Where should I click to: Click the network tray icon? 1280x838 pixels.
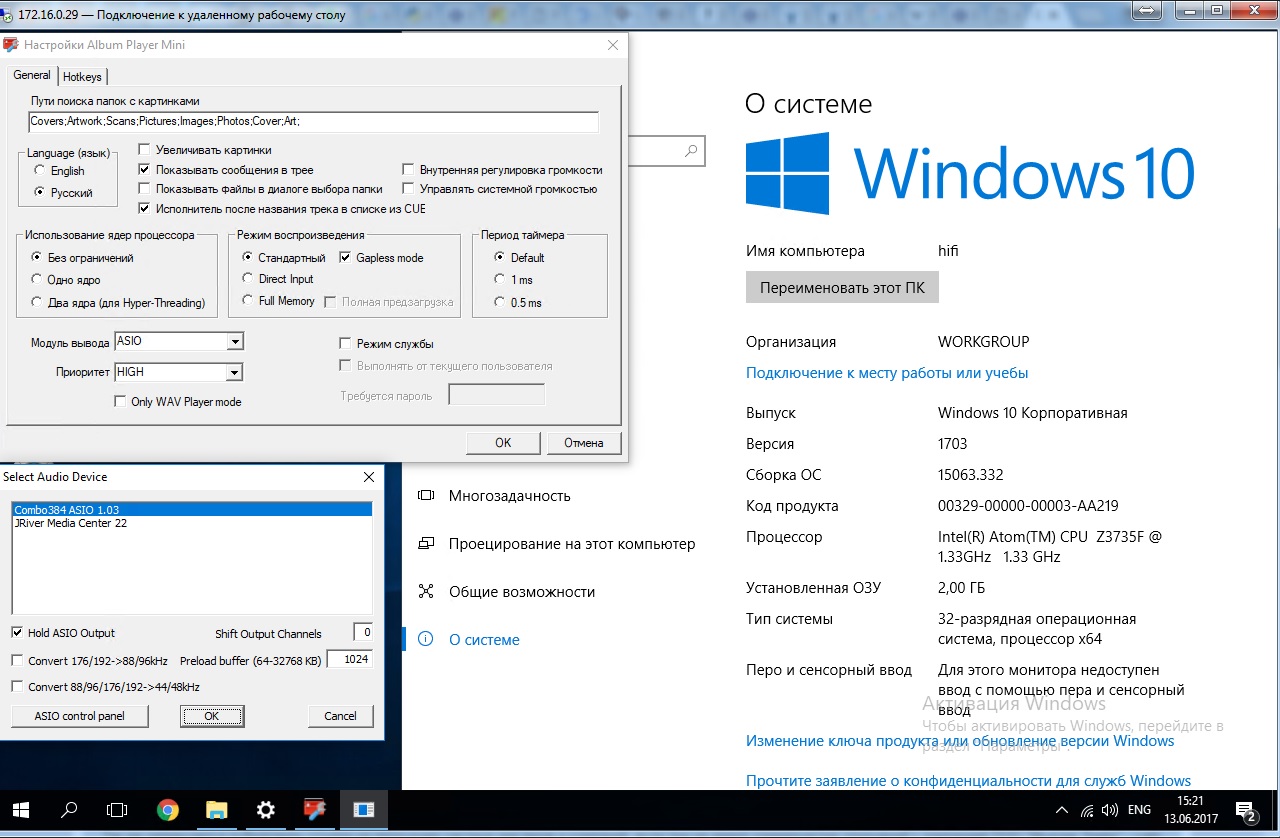(1087, 810)
